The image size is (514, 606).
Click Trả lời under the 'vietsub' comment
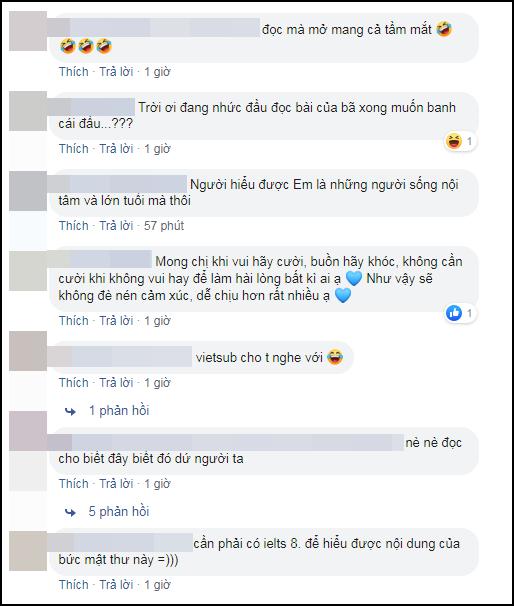(116, 383)
